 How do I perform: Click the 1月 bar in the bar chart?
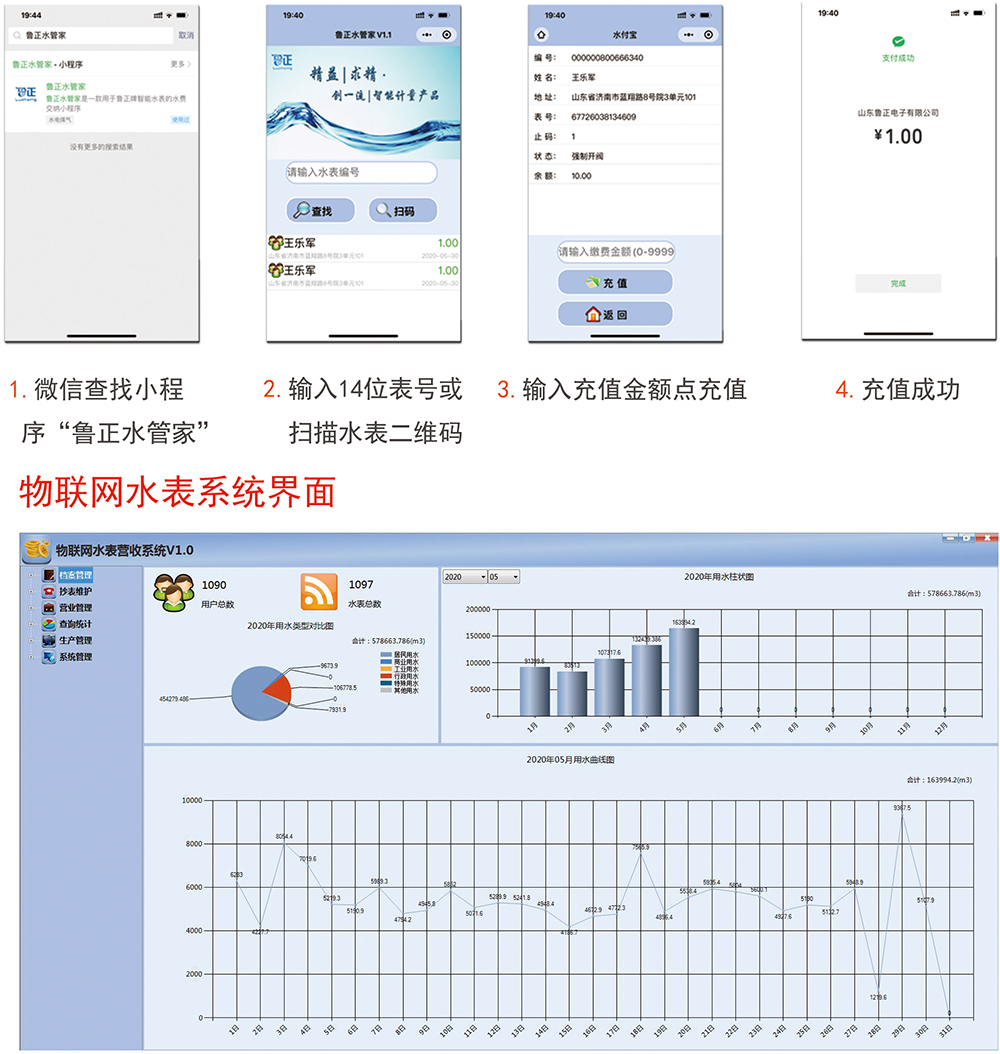point(534,692)
